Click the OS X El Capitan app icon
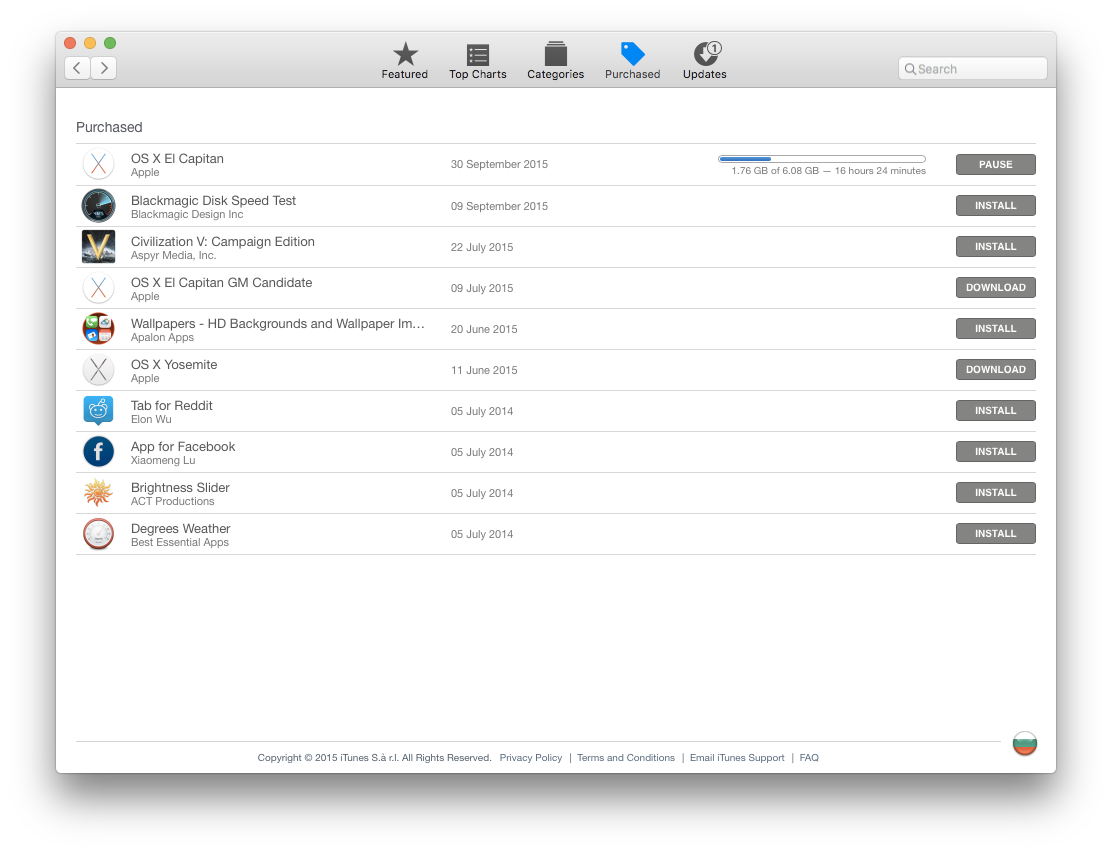The height and width of the screenshot is (853, 1112). pyautogui.click(x=99, y=165)
